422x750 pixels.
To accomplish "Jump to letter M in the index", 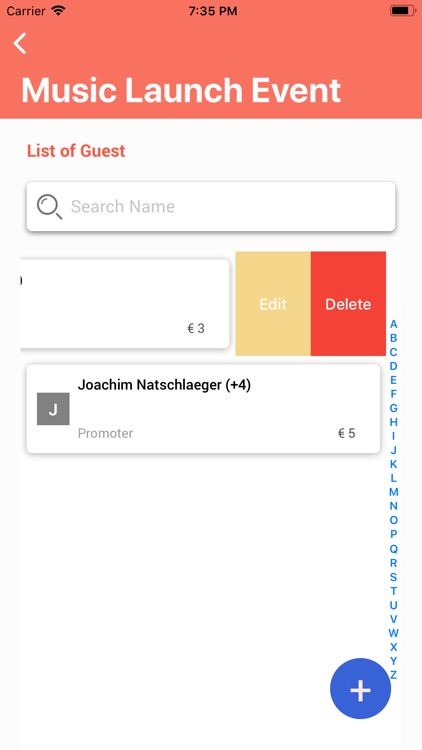I will (393, 492).
